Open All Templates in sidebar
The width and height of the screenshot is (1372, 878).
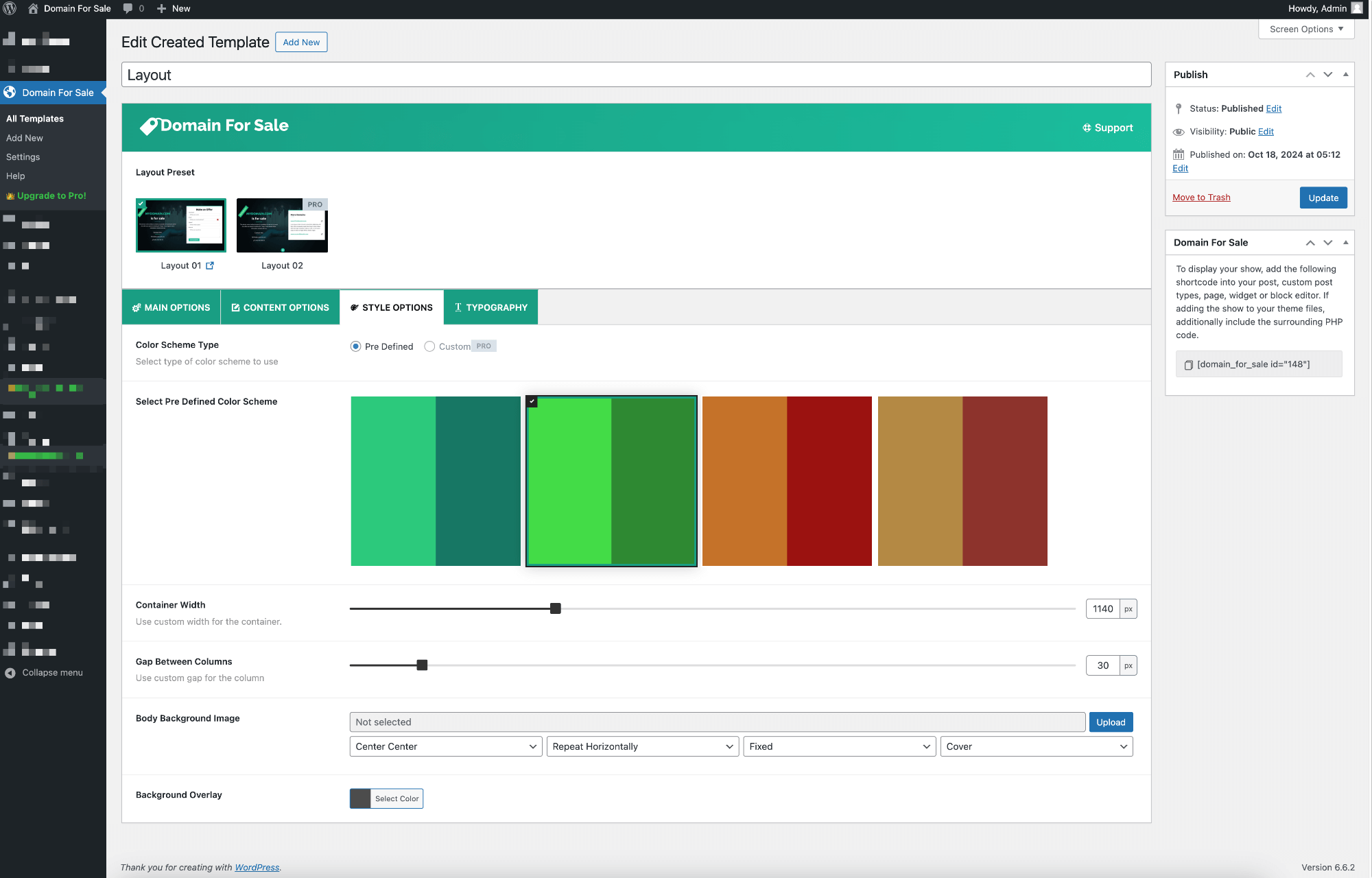[35, 119]
